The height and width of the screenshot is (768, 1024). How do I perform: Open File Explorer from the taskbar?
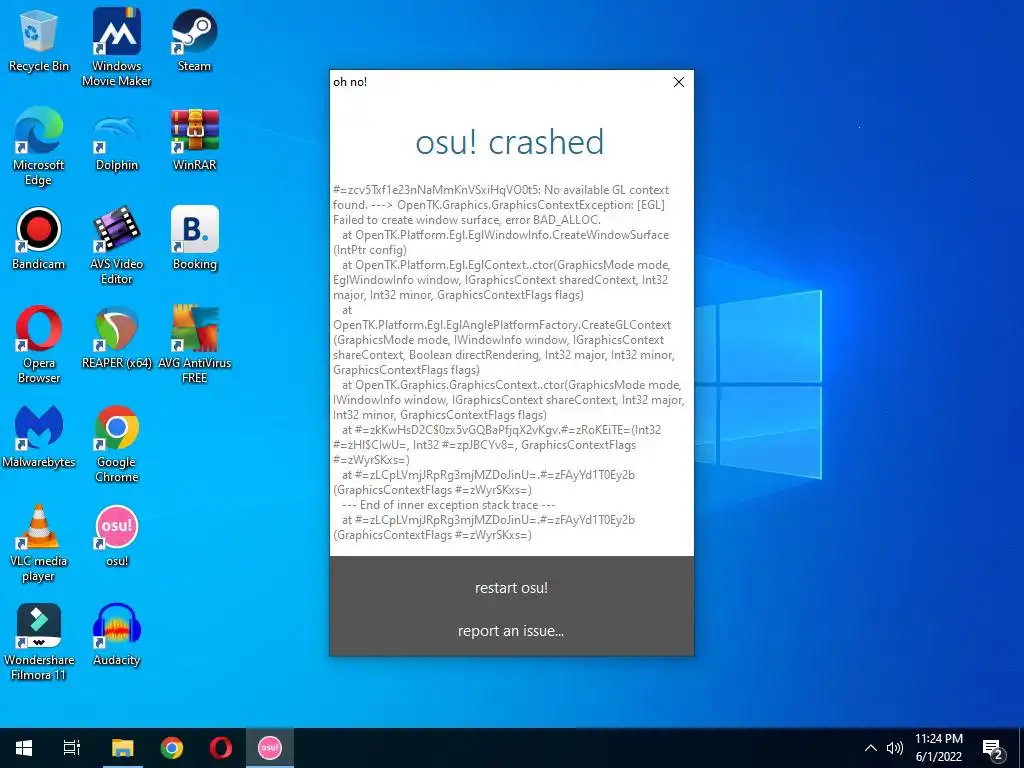[x=122, y=748]
